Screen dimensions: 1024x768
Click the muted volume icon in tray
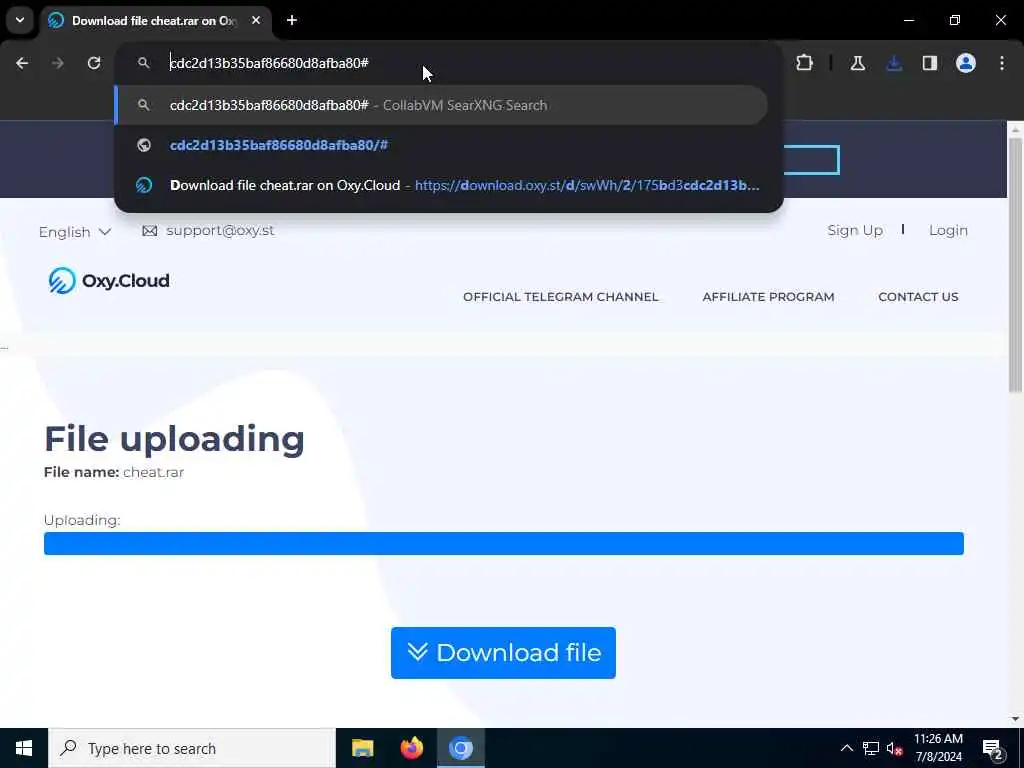(x=894, y=748)
